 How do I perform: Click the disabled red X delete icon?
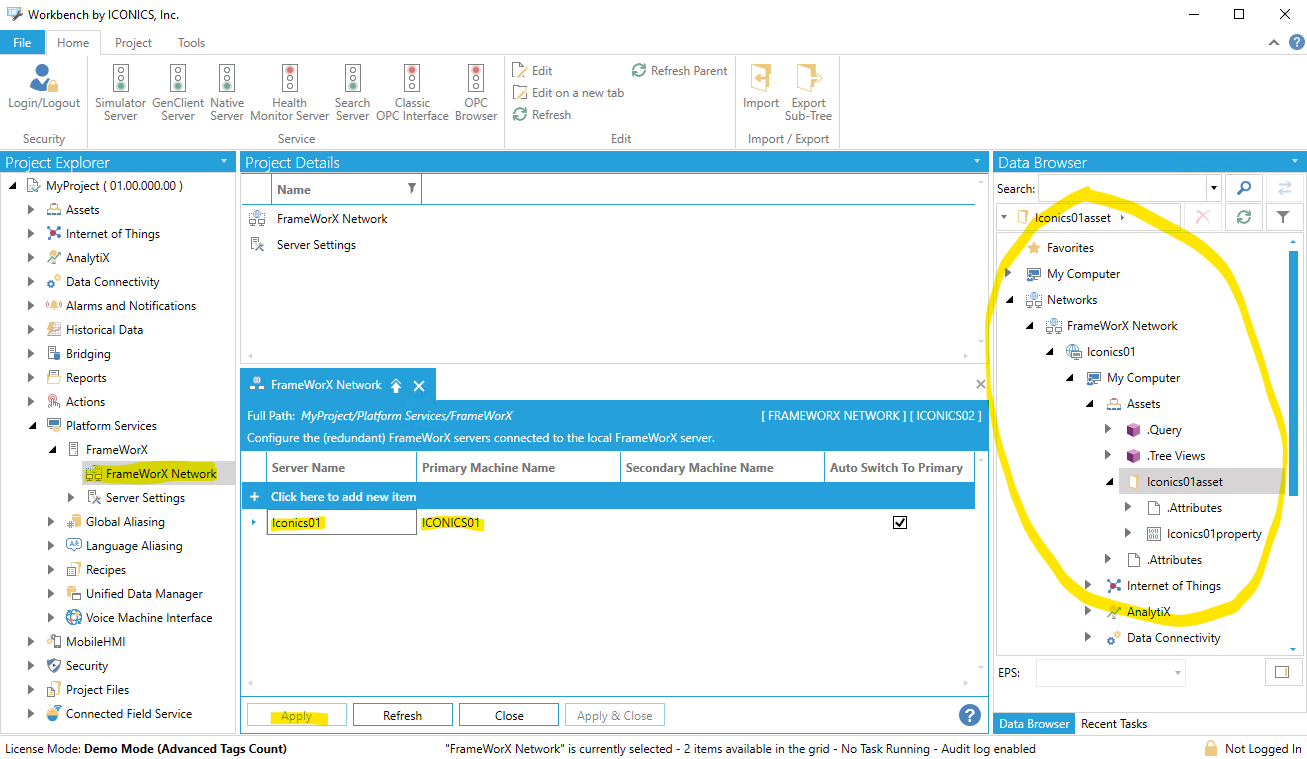click(x=1203, y=217)
